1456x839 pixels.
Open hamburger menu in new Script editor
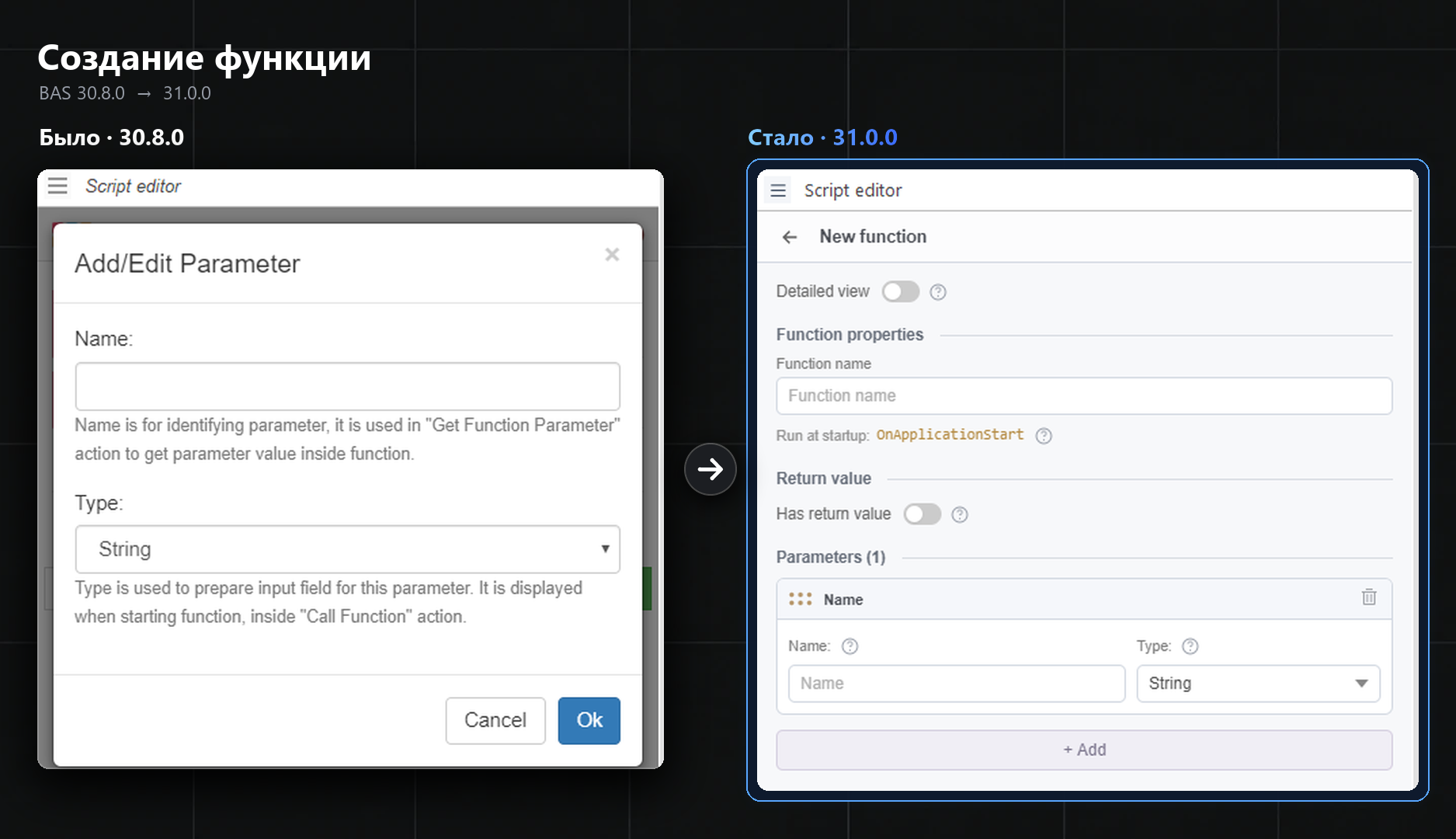pyautogui.click(x=778, y=190)
